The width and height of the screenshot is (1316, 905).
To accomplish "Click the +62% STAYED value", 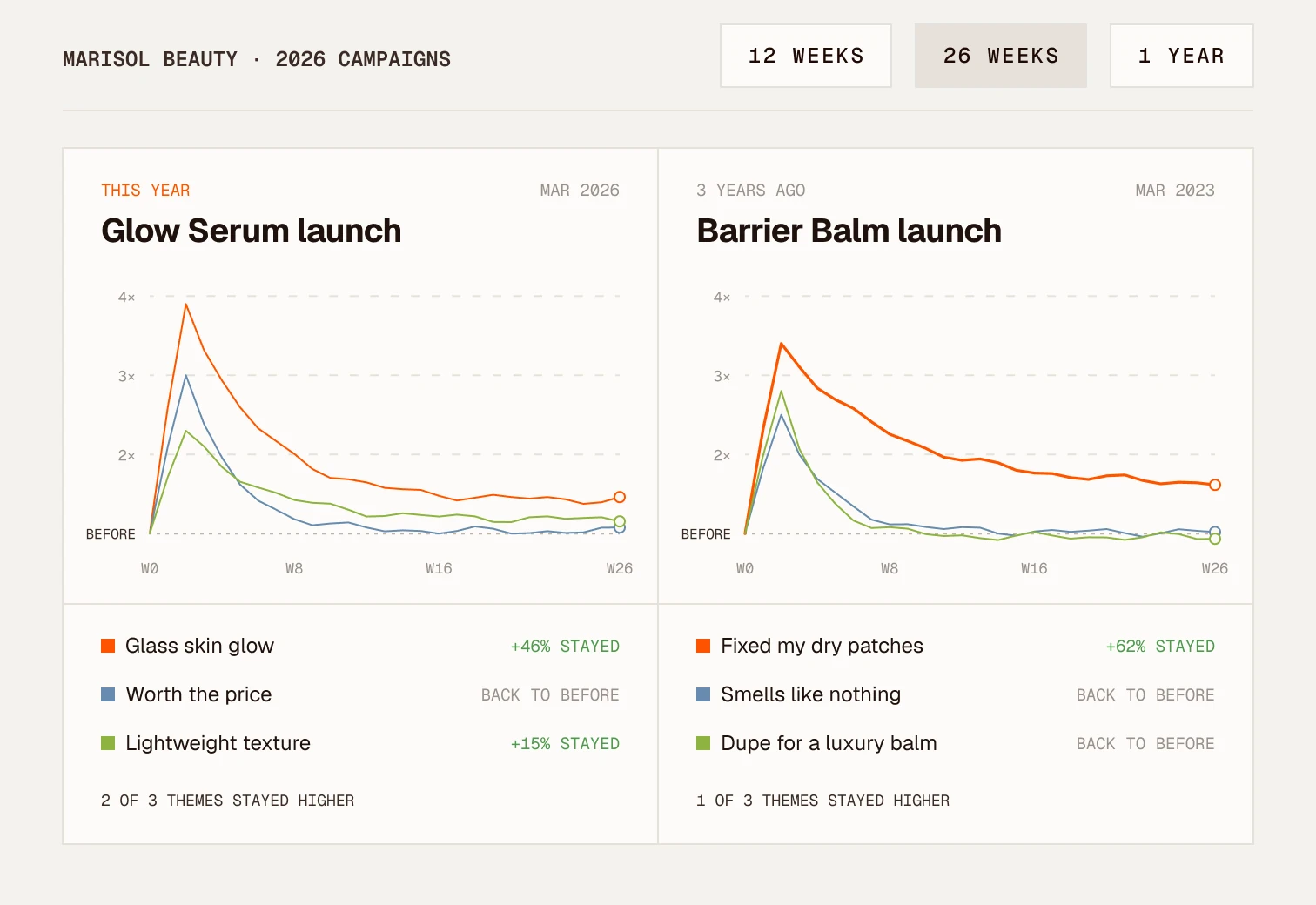I will coord(1160,647).
